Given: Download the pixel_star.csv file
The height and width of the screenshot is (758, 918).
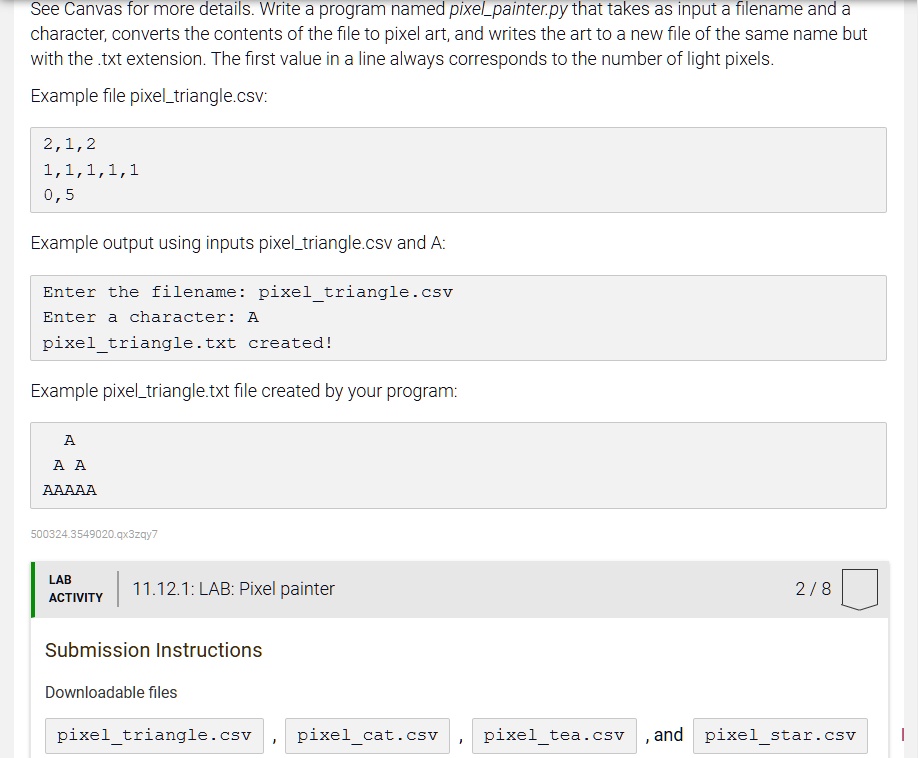Looking at the screenshot, I should (x=780, y=735).
